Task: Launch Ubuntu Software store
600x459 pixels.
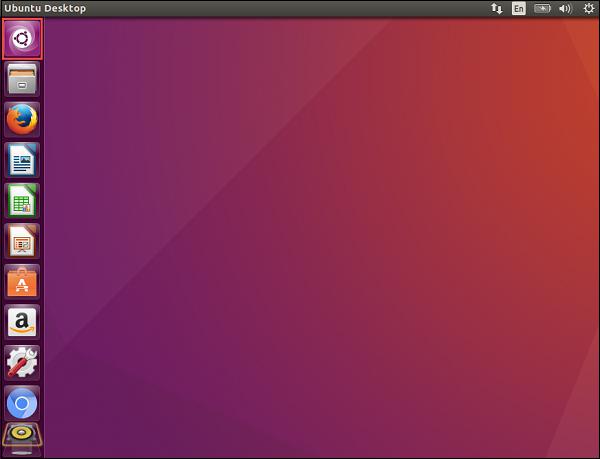Action: [22, 282]
